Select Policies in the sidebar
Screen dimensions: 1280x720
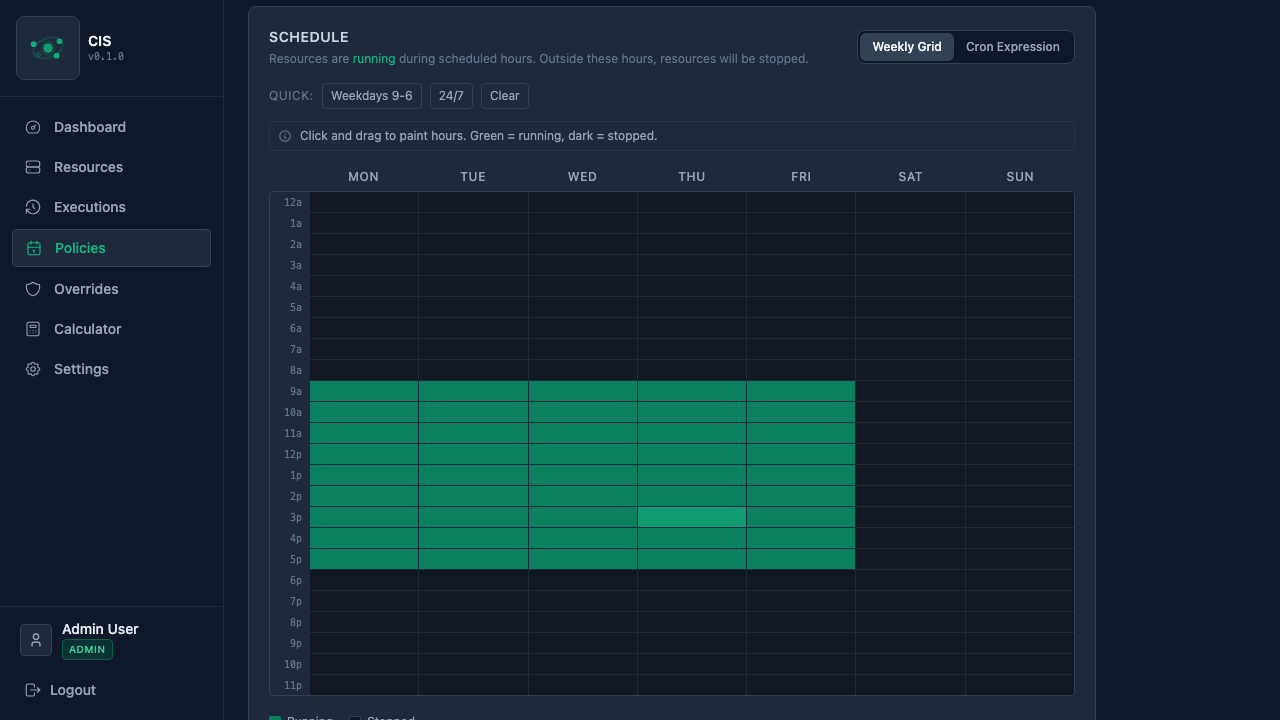tap(111, 248)
